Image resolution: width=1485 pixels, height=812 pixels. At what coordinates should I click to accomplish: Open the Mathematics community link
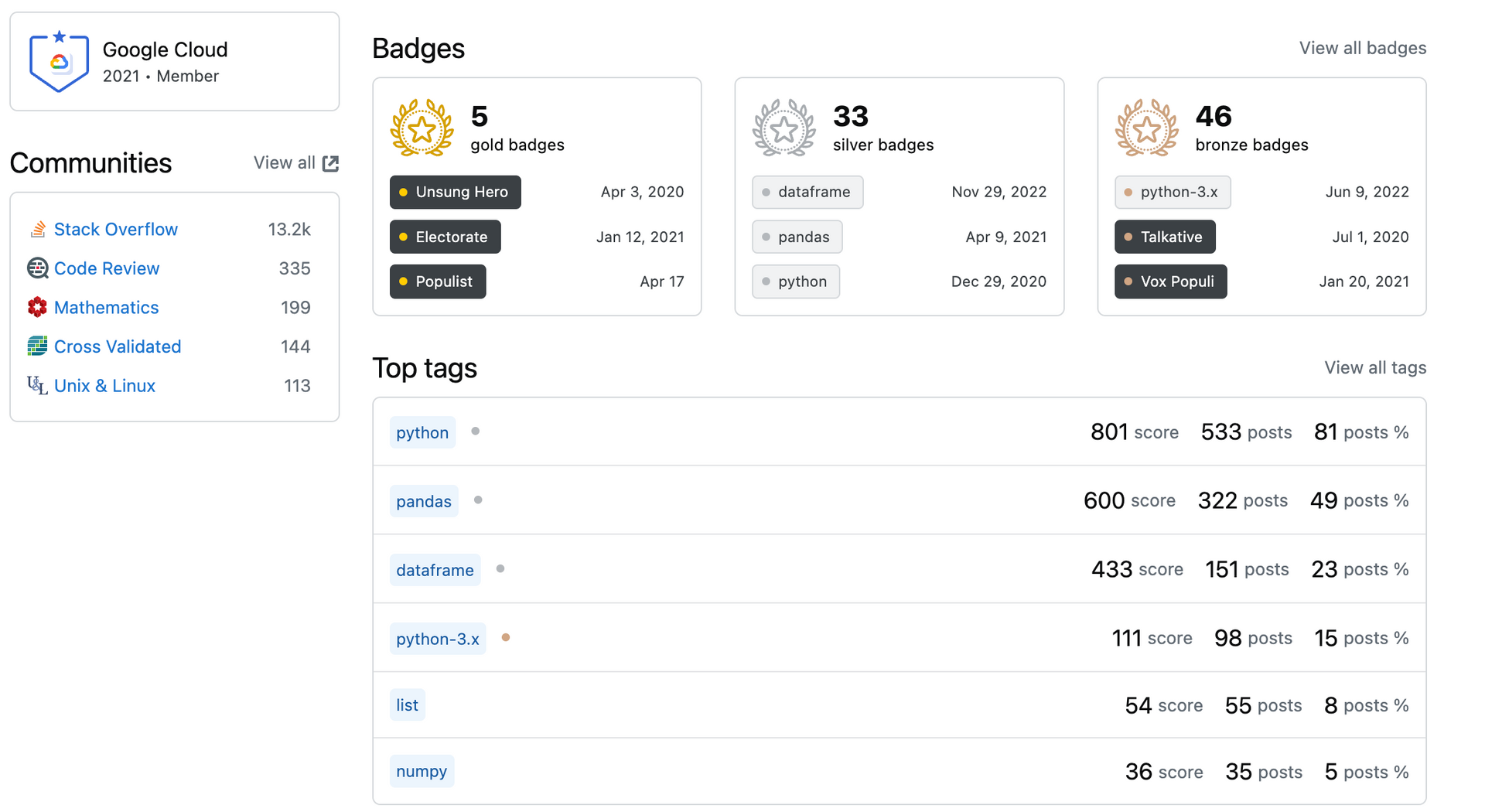click(106, 308)
